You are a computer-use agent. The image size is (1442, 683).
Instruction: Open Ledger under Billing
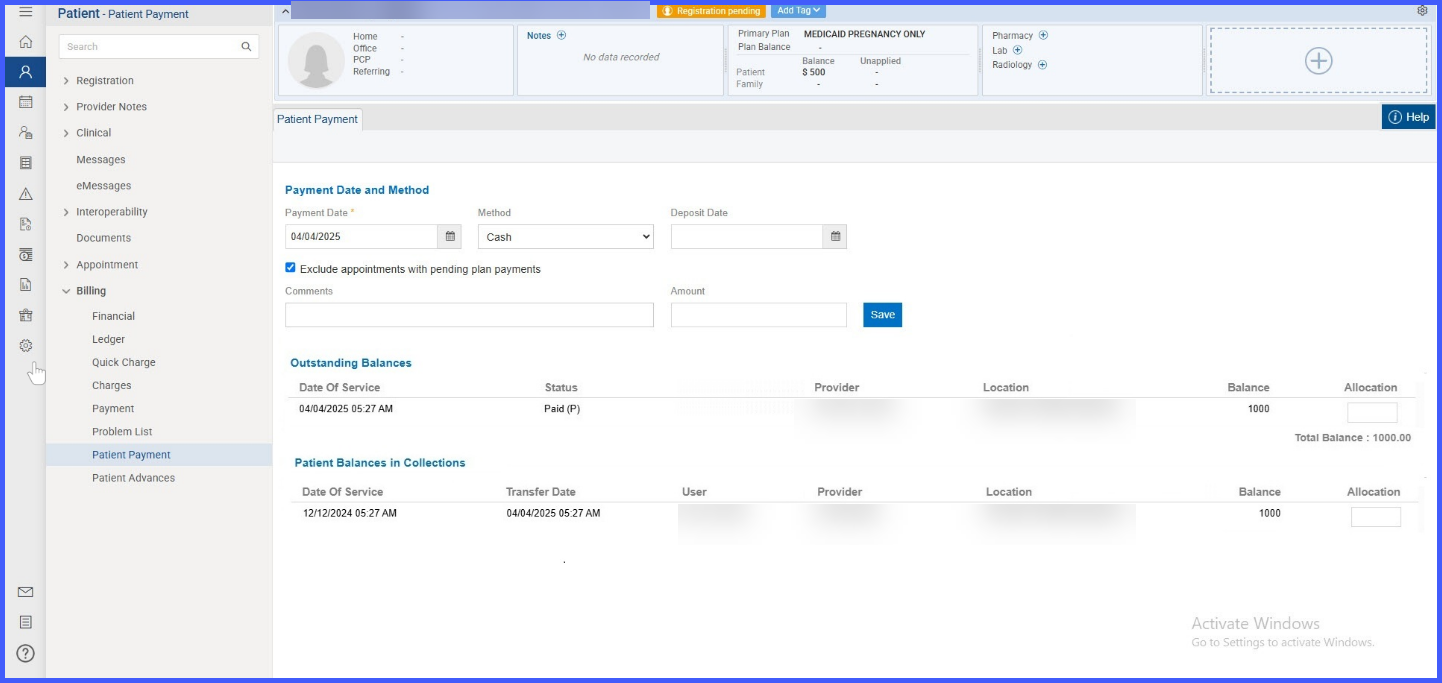click(109, 339)
